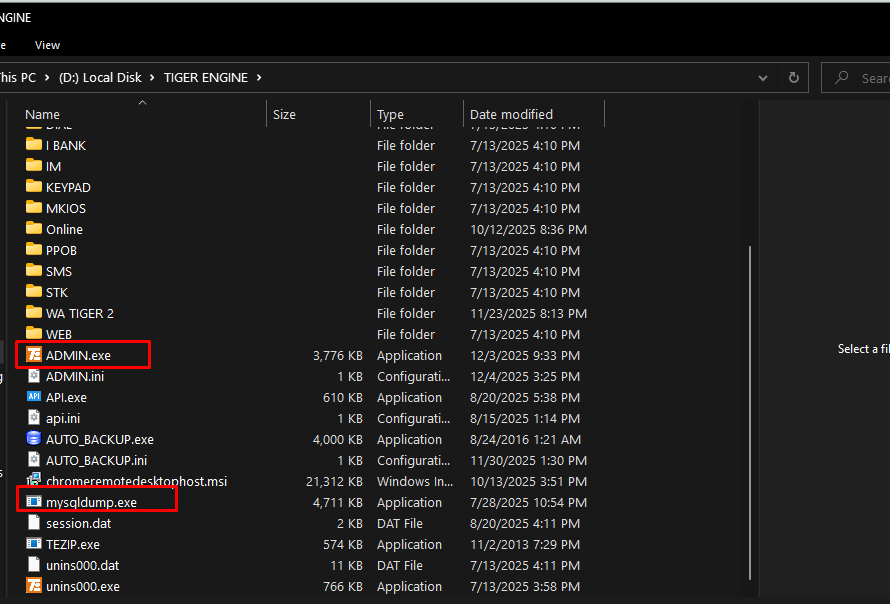890x604 pixels.
Task: Click the AUTO_BACKUP.exe database icon
Action: click(34, 439)
